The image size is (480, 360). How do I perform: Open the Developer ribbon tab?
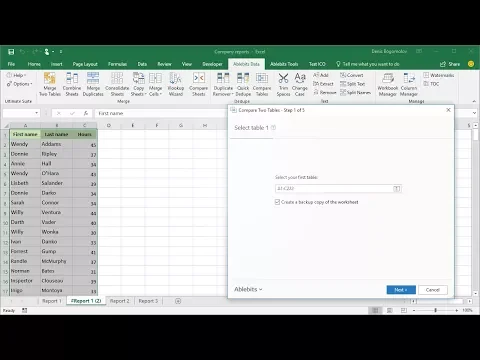pyautogui.click(x=212, y=64)
